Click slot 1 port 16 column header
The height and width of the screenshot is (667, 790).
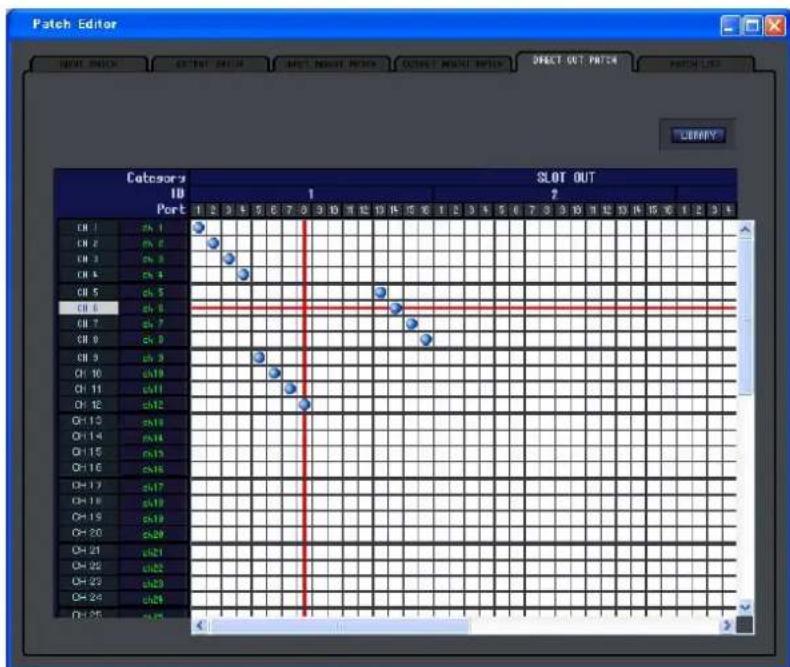(x=426, y=210)
